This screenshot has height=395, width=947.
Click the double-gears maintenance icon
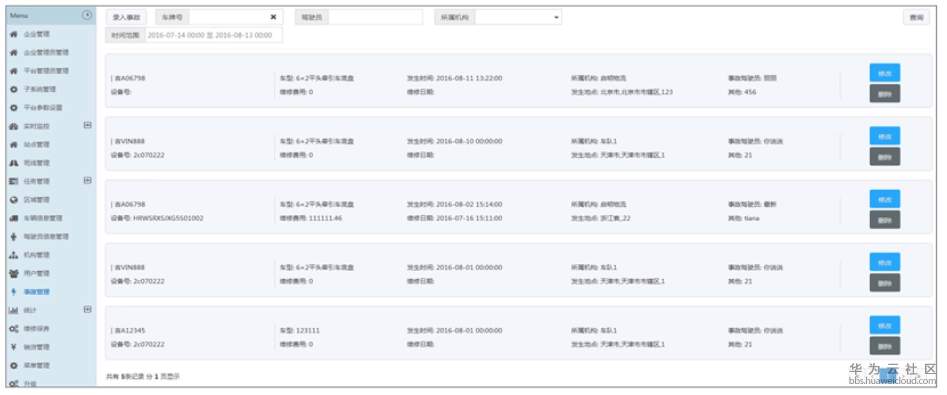click(14, 329)
